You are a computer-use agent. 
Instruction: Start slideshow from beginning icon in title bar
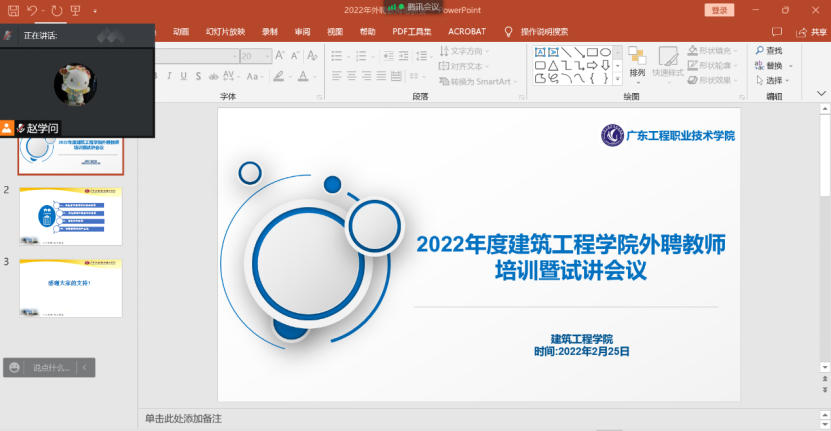(x=75, y=10)
